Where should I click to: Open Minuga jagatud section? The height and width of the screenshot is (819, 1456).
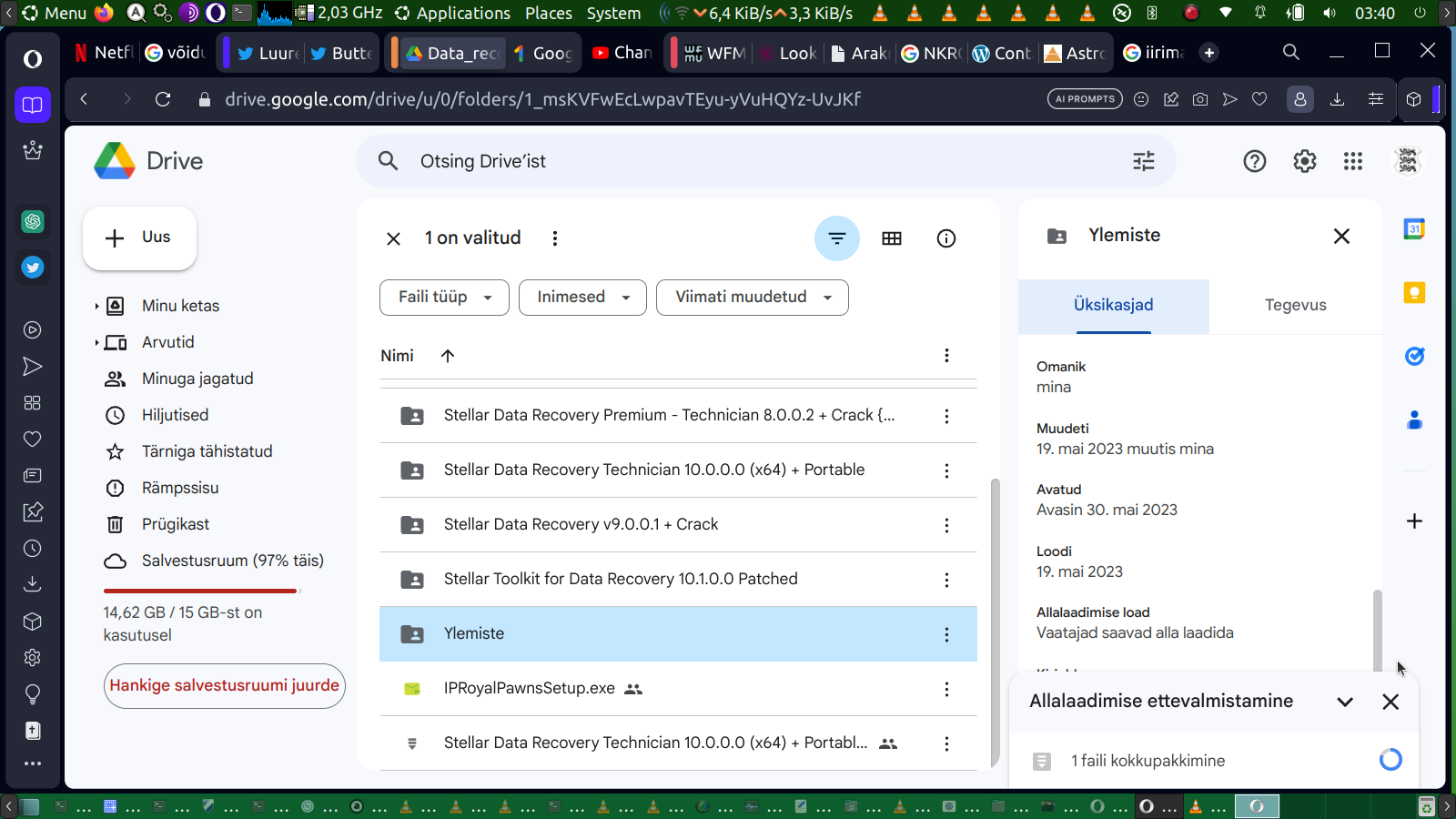click(197, 379)
